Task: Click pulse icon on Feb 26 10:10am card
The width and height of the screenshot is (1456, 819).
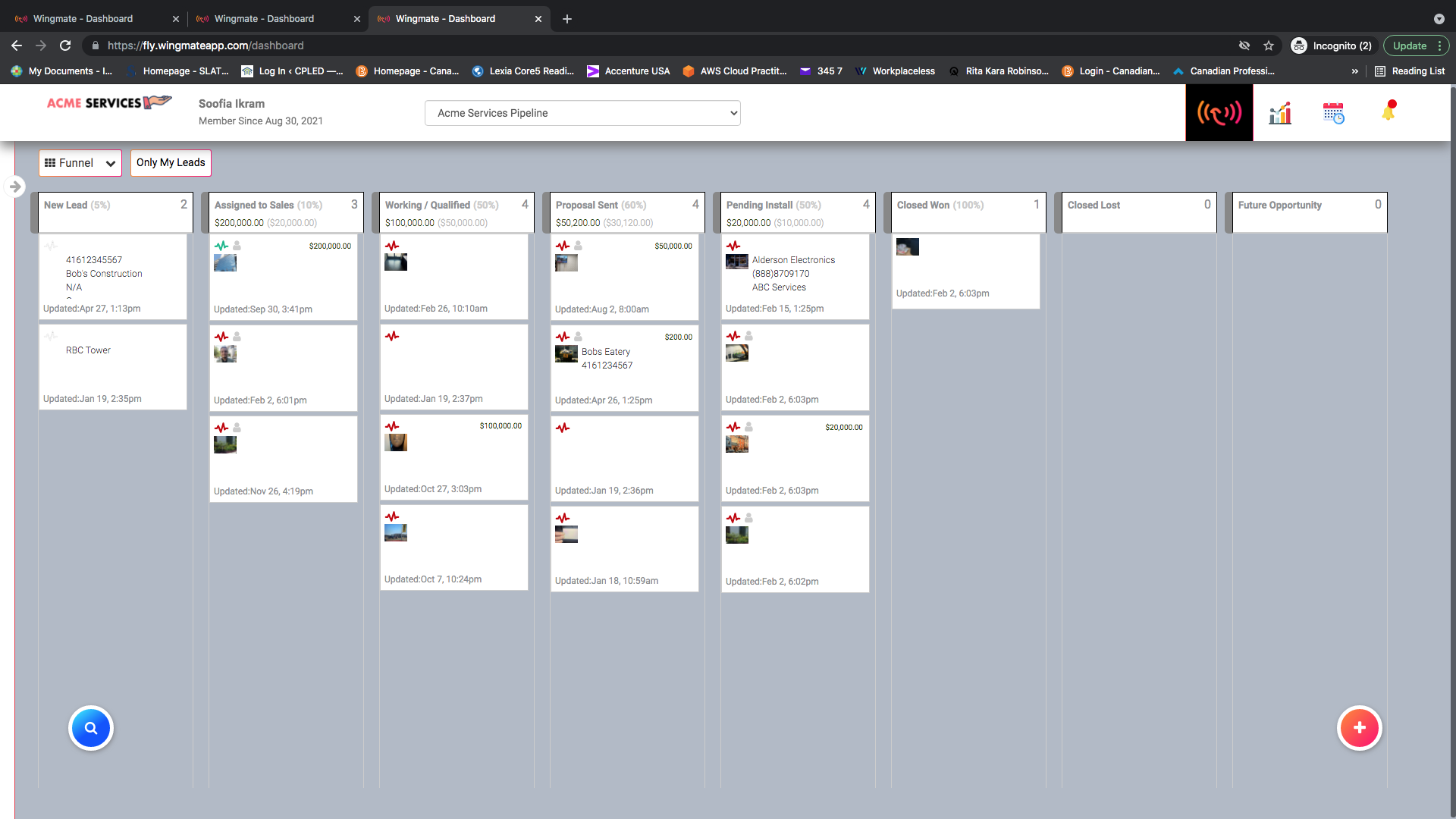Action: [391, 246]
